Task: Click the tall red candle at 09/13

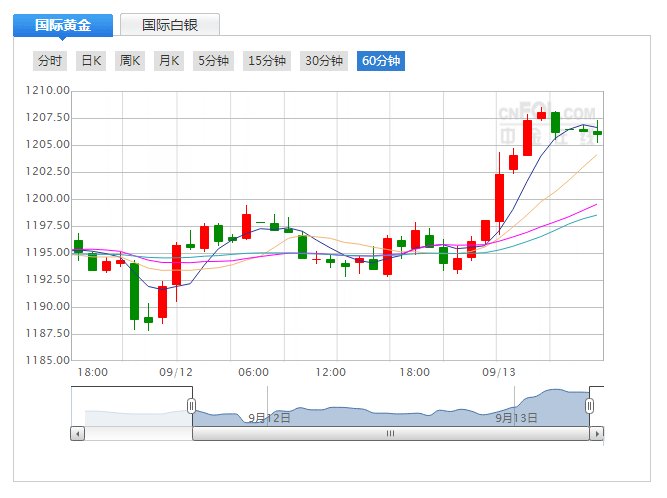Action: pos(499,197)
